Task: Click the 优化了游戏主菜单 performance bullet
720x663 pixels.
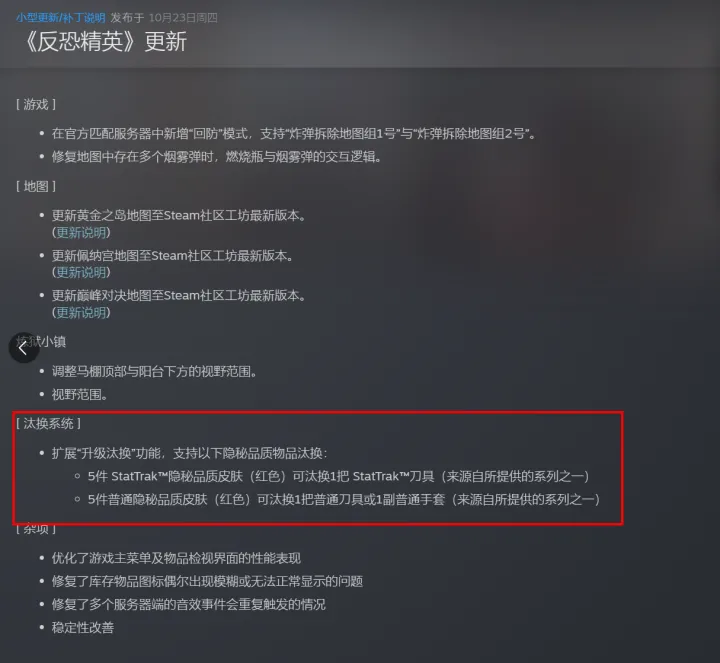Action: [176, 558]
